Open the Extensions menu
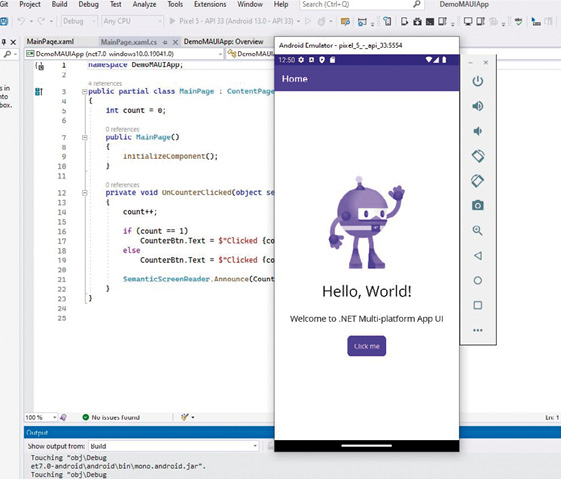The height and width of the screenshot is (479, 561). click(x=210, y=4)
